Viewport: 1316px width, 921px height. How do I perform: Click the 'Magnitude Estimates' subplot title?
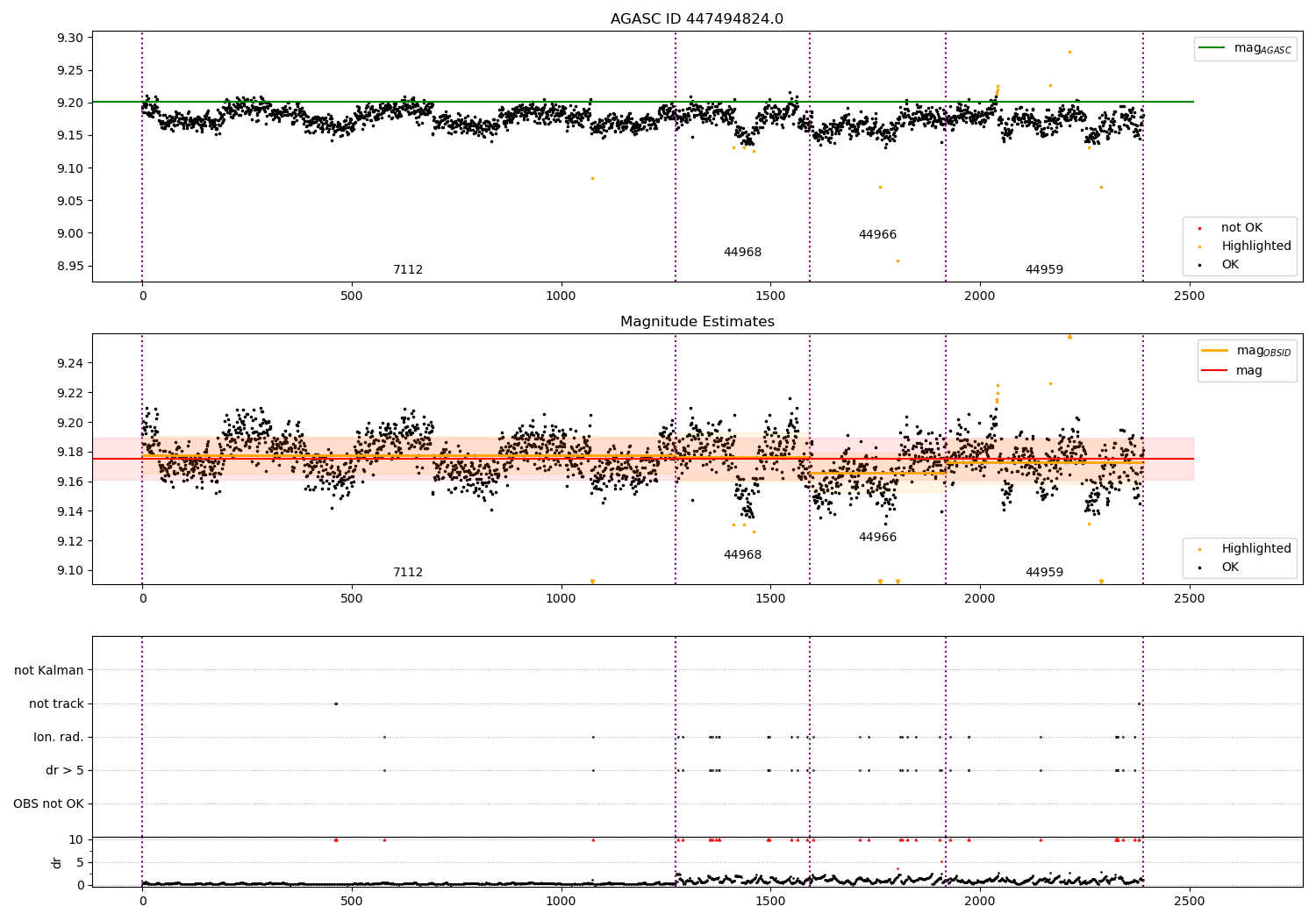(697, 322)
